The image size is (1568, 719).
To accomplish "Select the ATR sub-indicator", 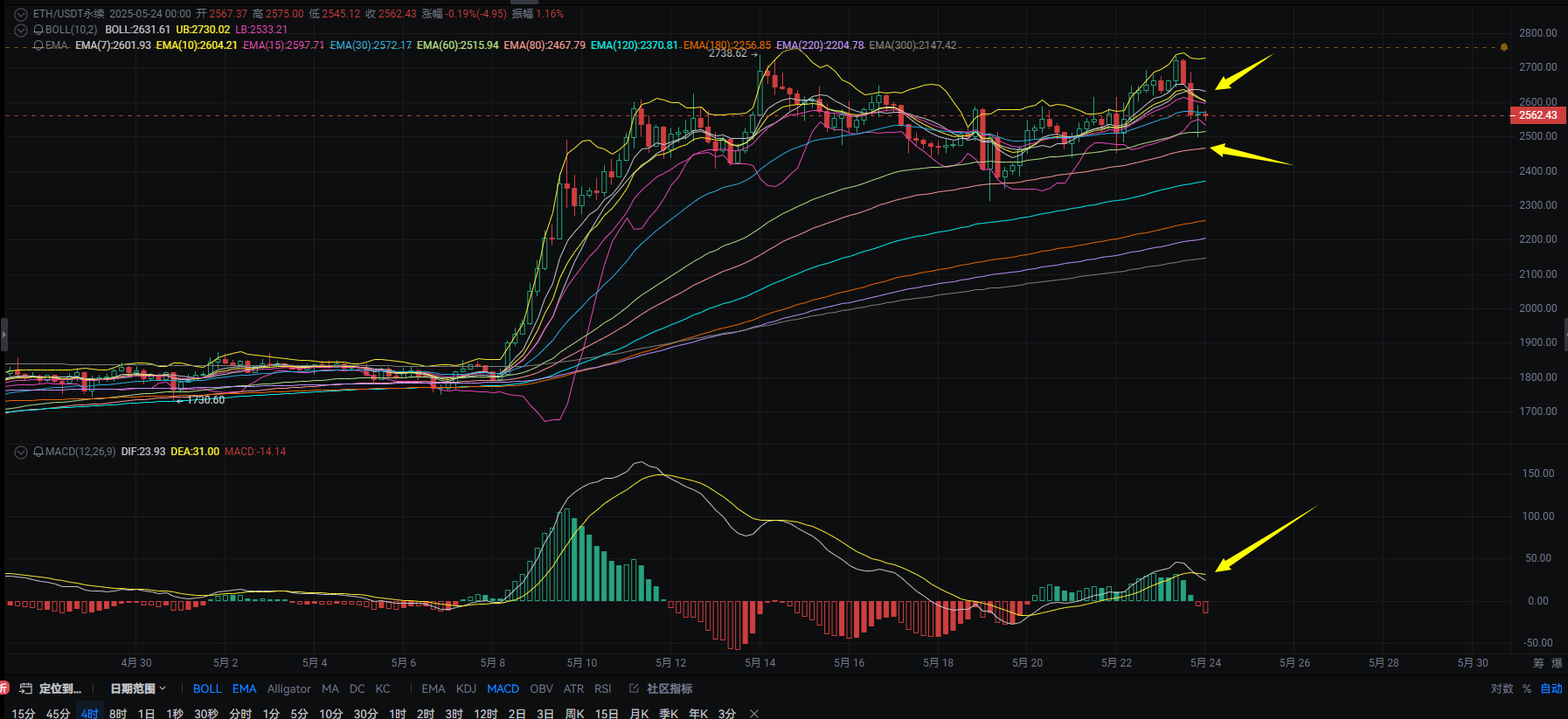I will click(574, 688).
